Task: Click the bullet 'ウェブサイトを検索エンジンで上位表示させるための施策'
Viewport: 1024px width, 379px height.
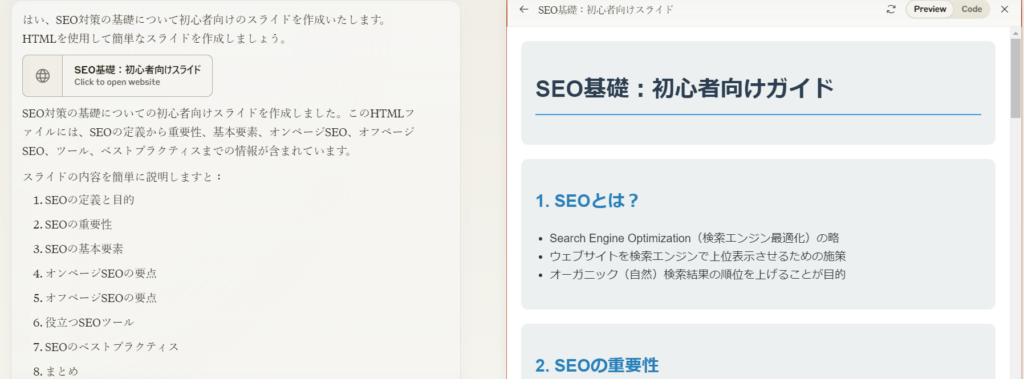Action: [698, 256]
